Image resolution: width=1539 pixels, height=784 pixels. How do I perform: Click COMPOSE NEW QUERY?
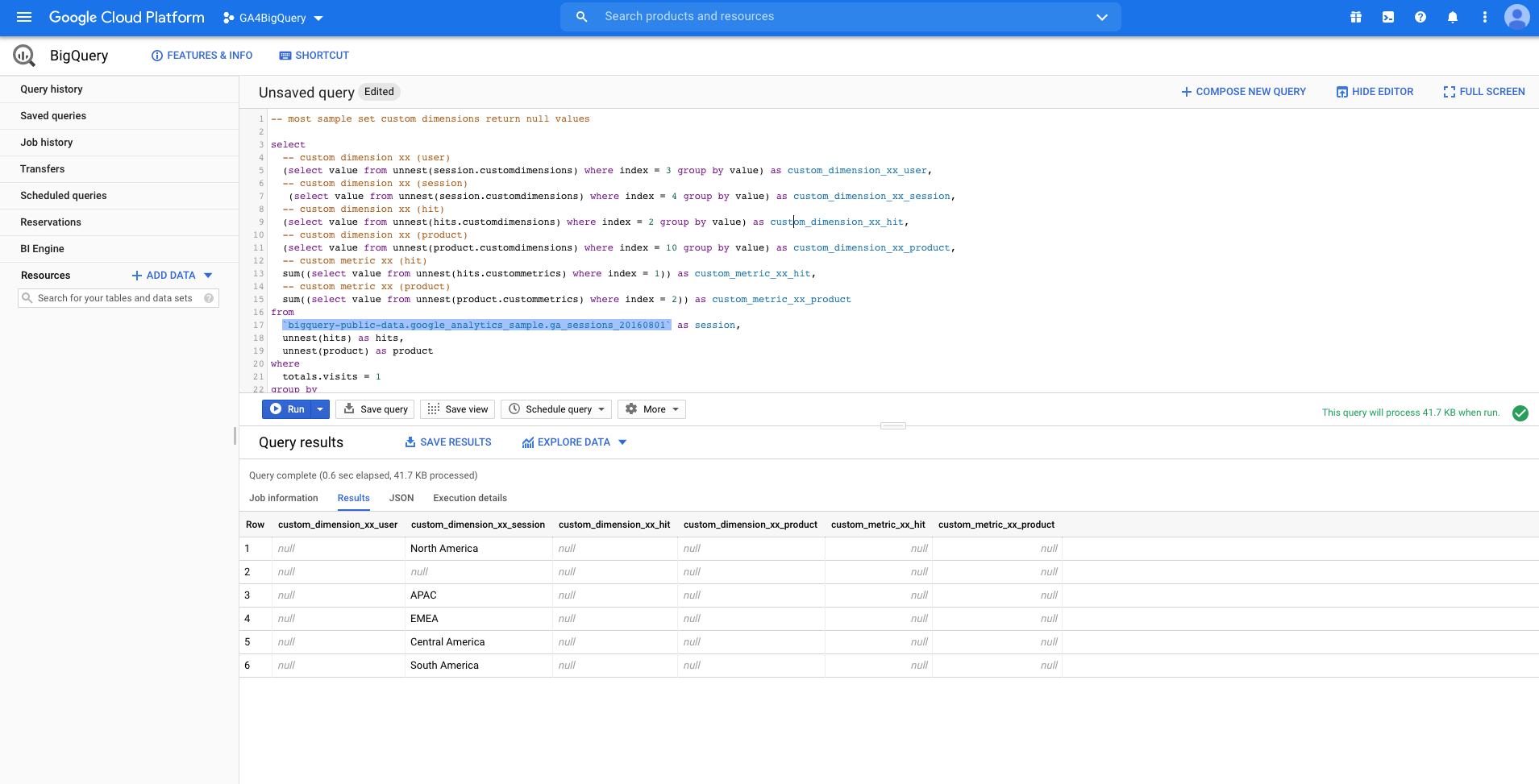pos(1244,92)
